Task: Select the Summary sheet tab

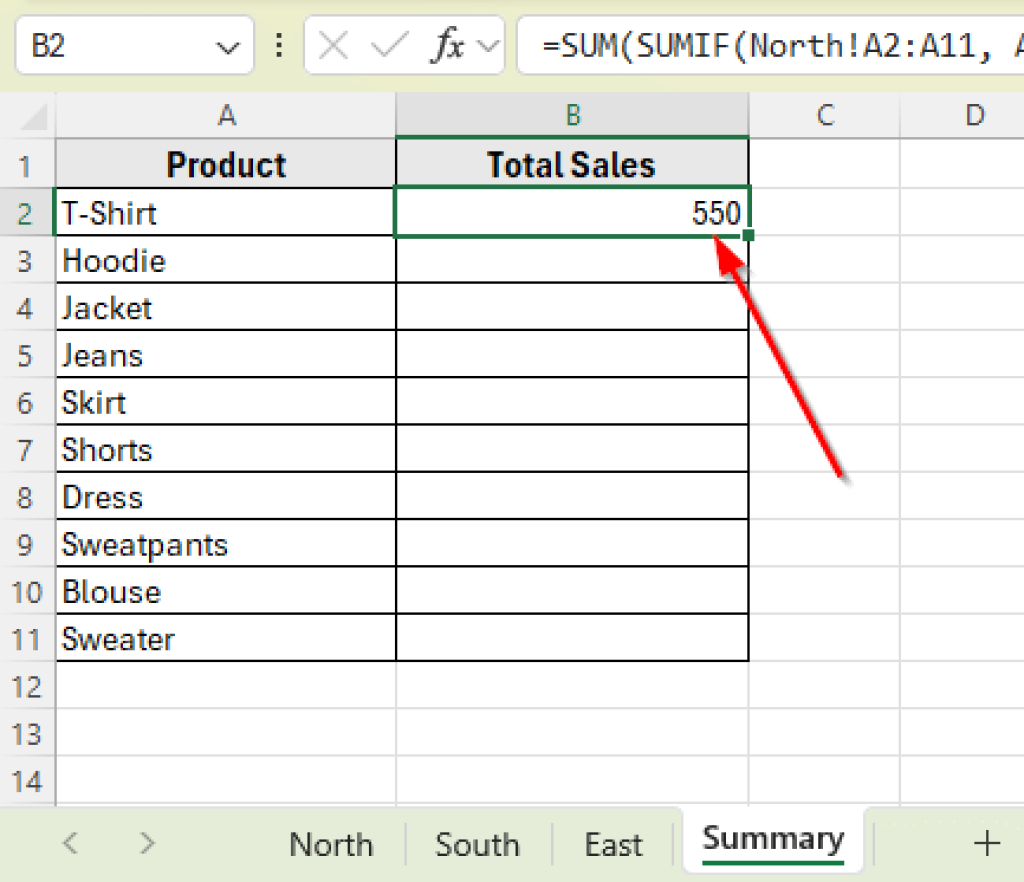Action: [x=772, y=840]
